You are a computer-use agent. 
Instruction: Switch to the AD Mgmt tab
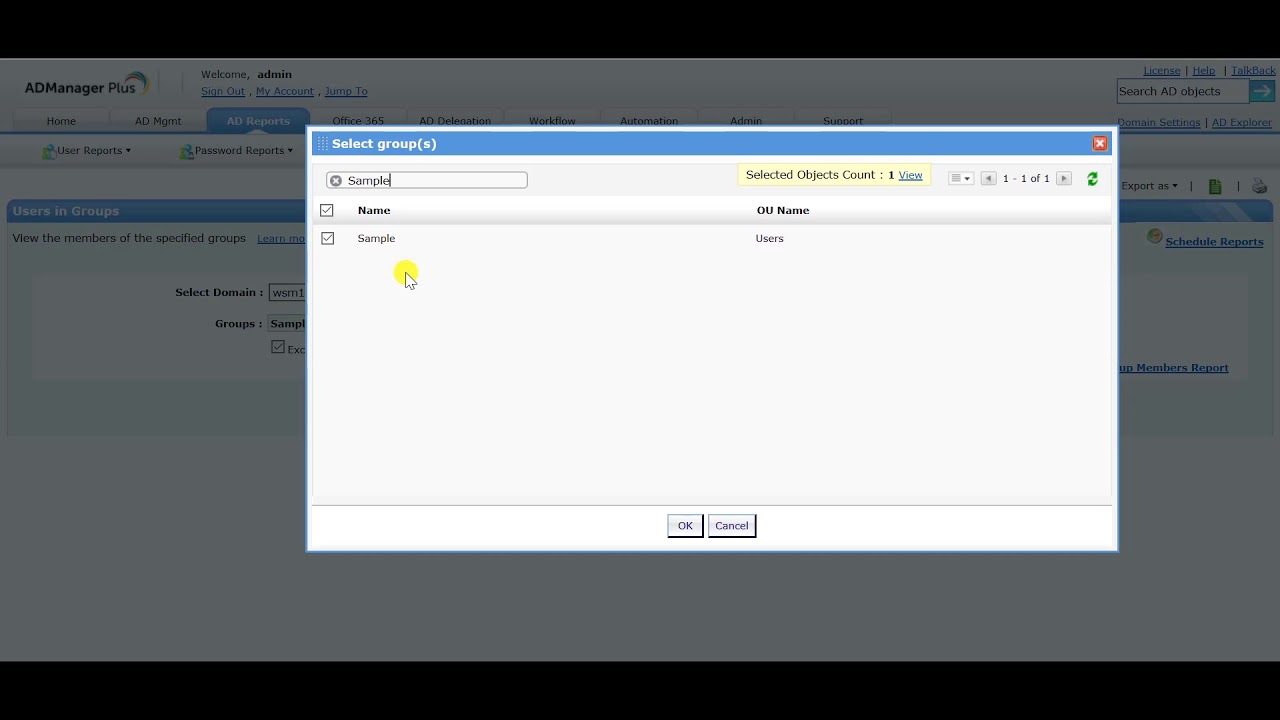pos(158,121)
